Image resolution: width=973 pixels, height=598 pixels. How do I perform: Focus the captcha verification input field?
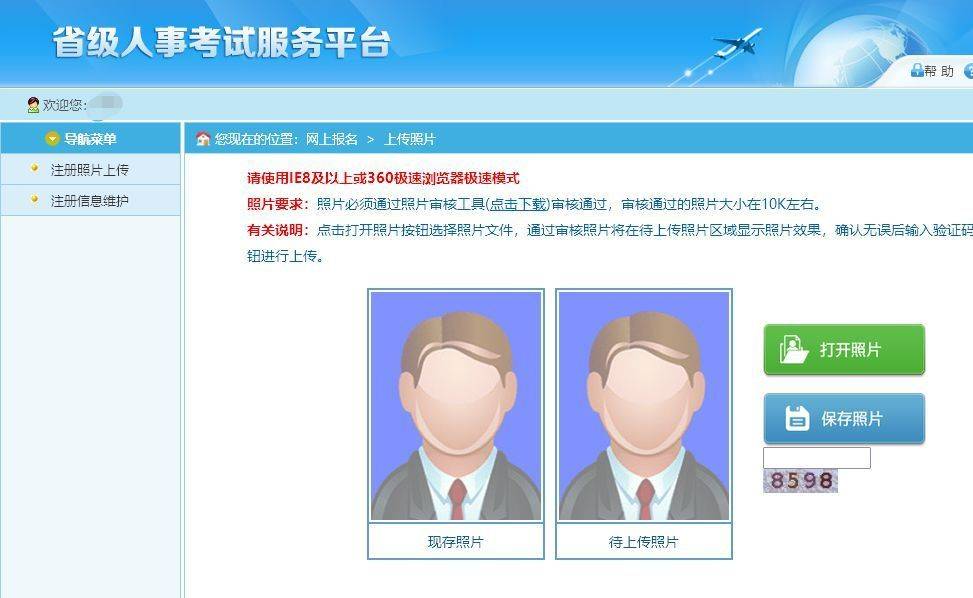(x=817, y=458)
